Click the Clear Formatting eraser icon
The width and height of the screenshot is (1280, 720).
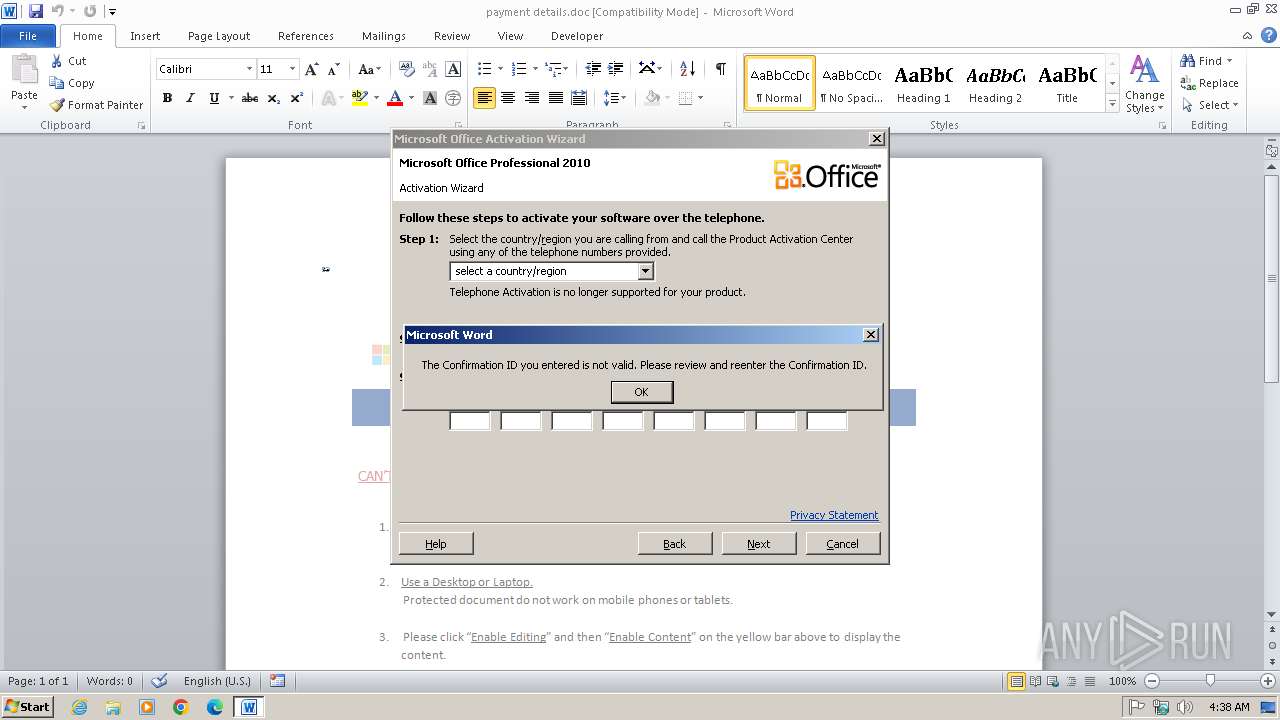point(406,69)
